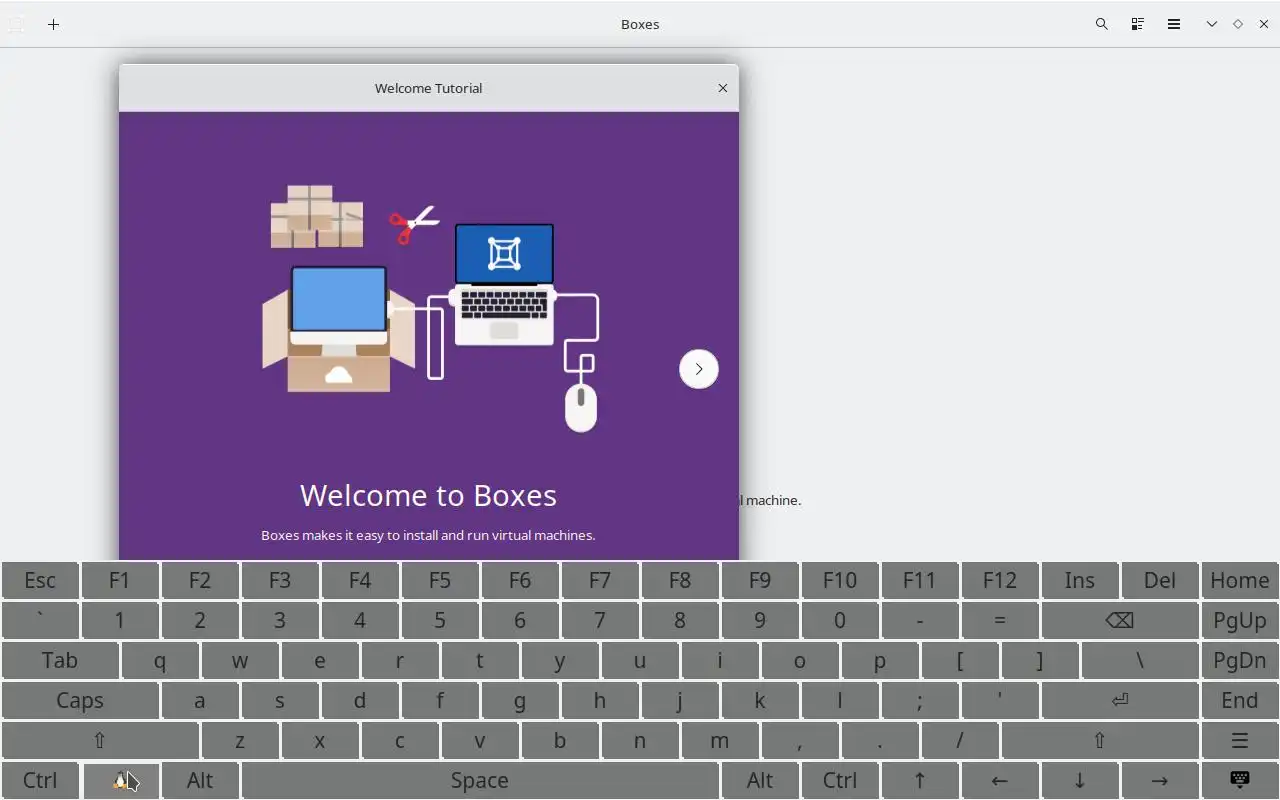
Task: Close the Welcome Tutorial dialog
Action: (723, 88)
